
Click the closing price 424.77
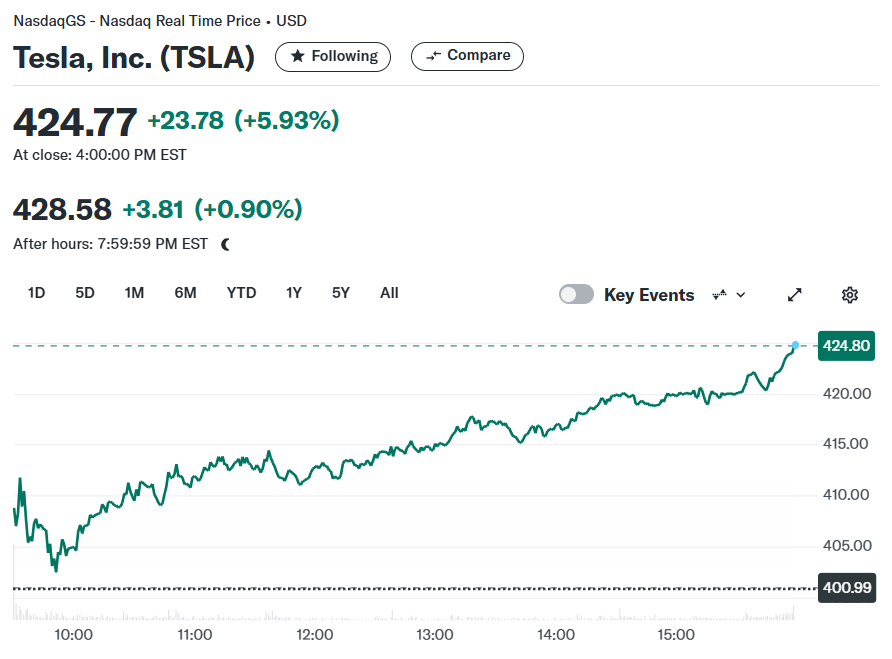pos(75,122)
